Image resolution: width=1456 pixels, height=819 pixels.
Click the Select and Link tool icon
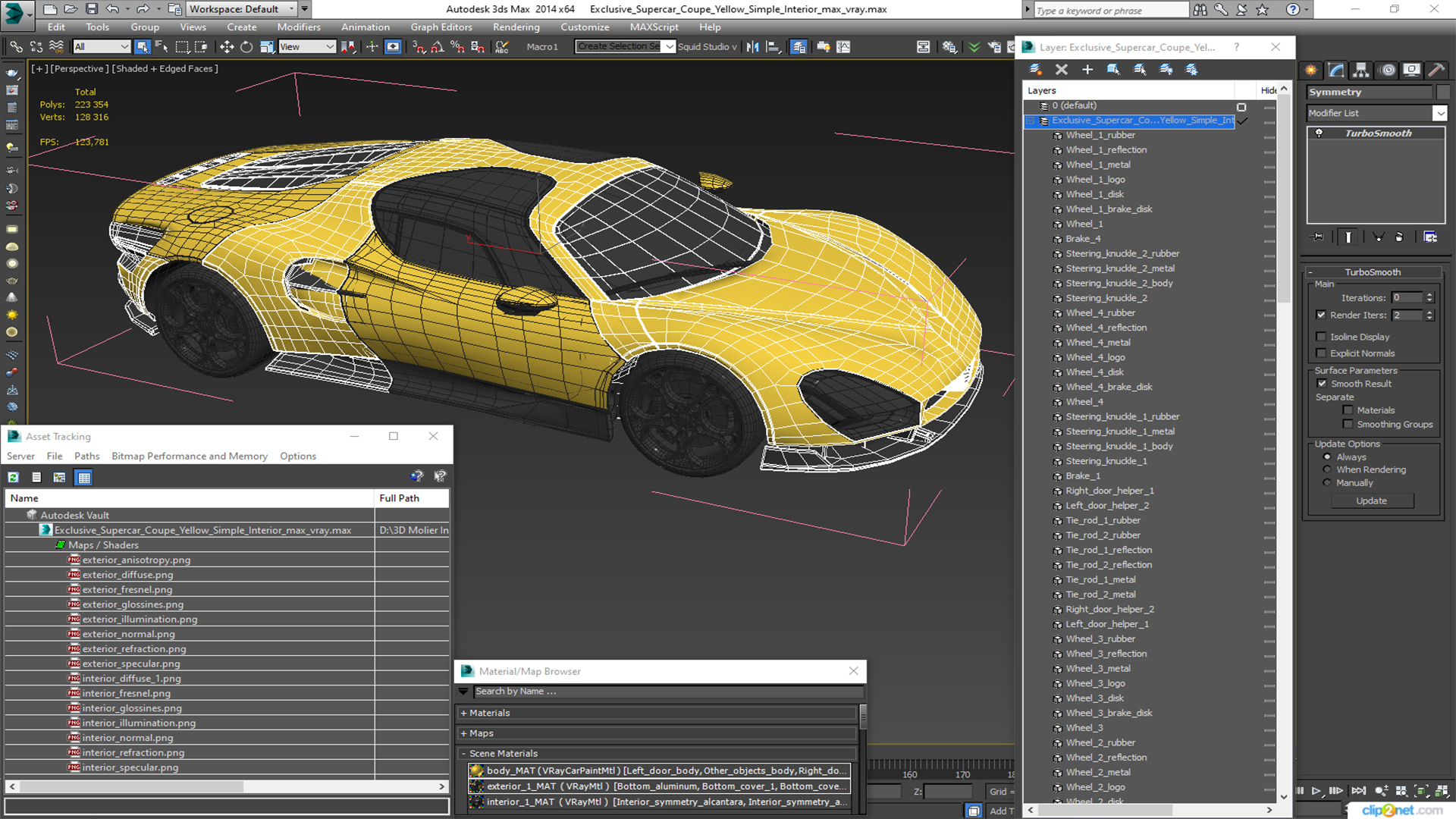16,47
